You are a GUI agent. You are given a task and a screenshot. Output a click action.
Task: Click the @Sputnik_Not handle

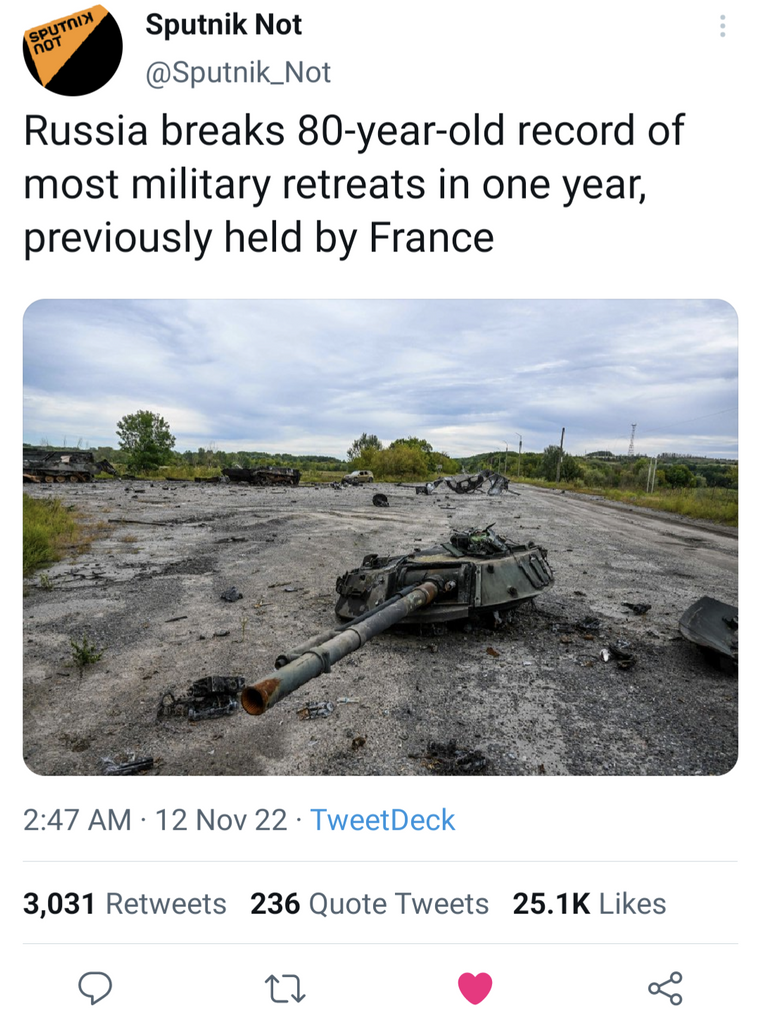pos(238,73)
